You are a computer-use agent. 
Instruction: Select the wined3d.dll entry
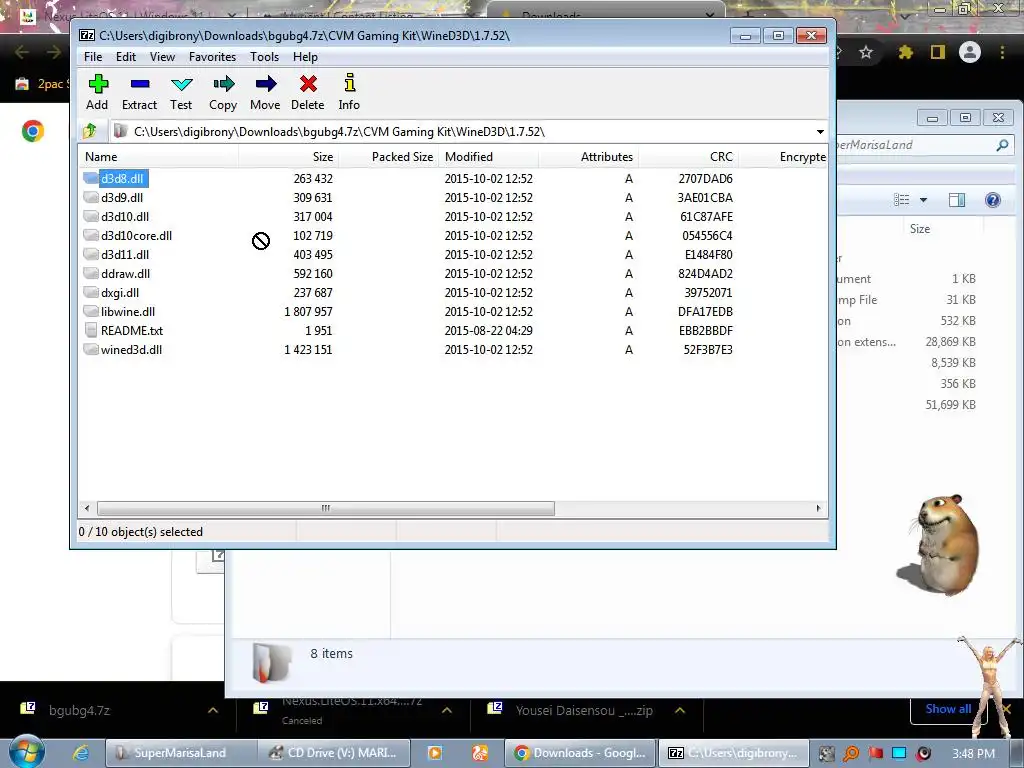[131, 349]
